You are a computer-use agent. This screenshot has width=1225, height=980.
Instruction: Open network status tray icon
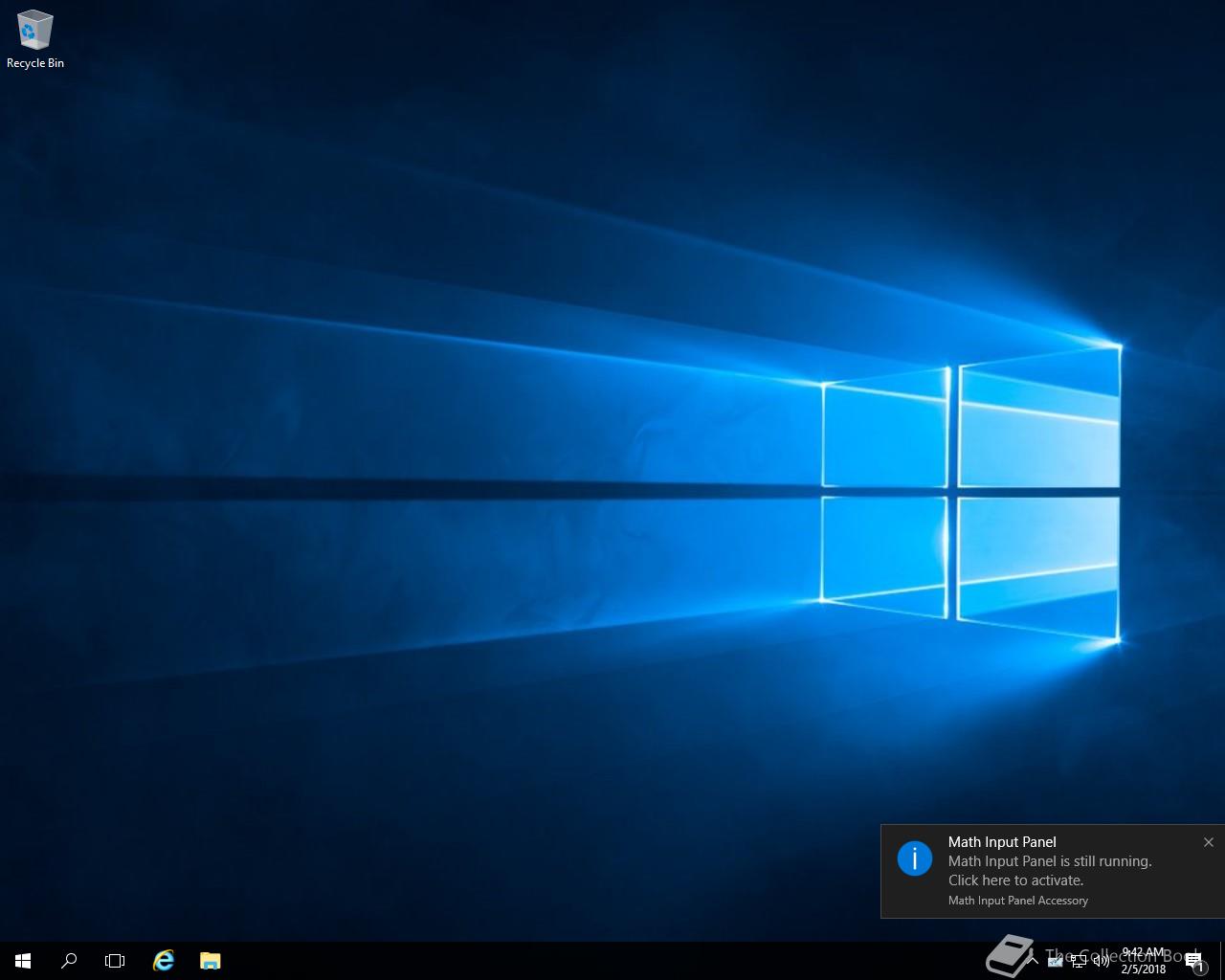click(x=1079, y=961)
